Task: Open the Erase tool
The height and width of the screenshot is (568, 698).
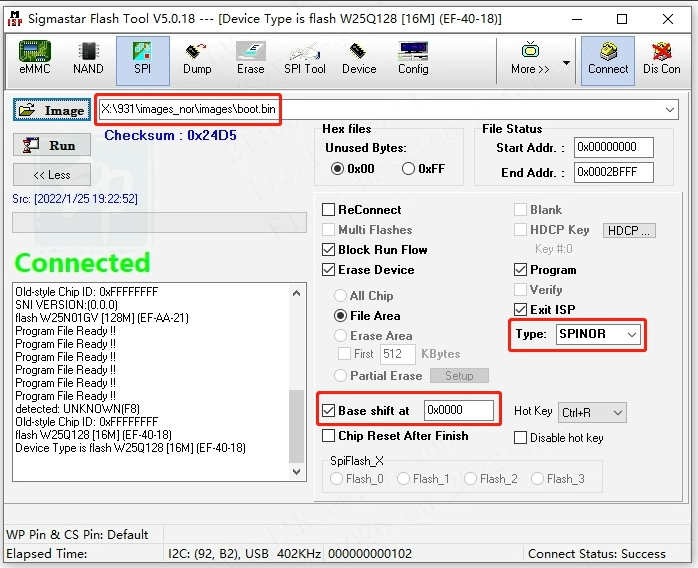Action: coord(251,59)
